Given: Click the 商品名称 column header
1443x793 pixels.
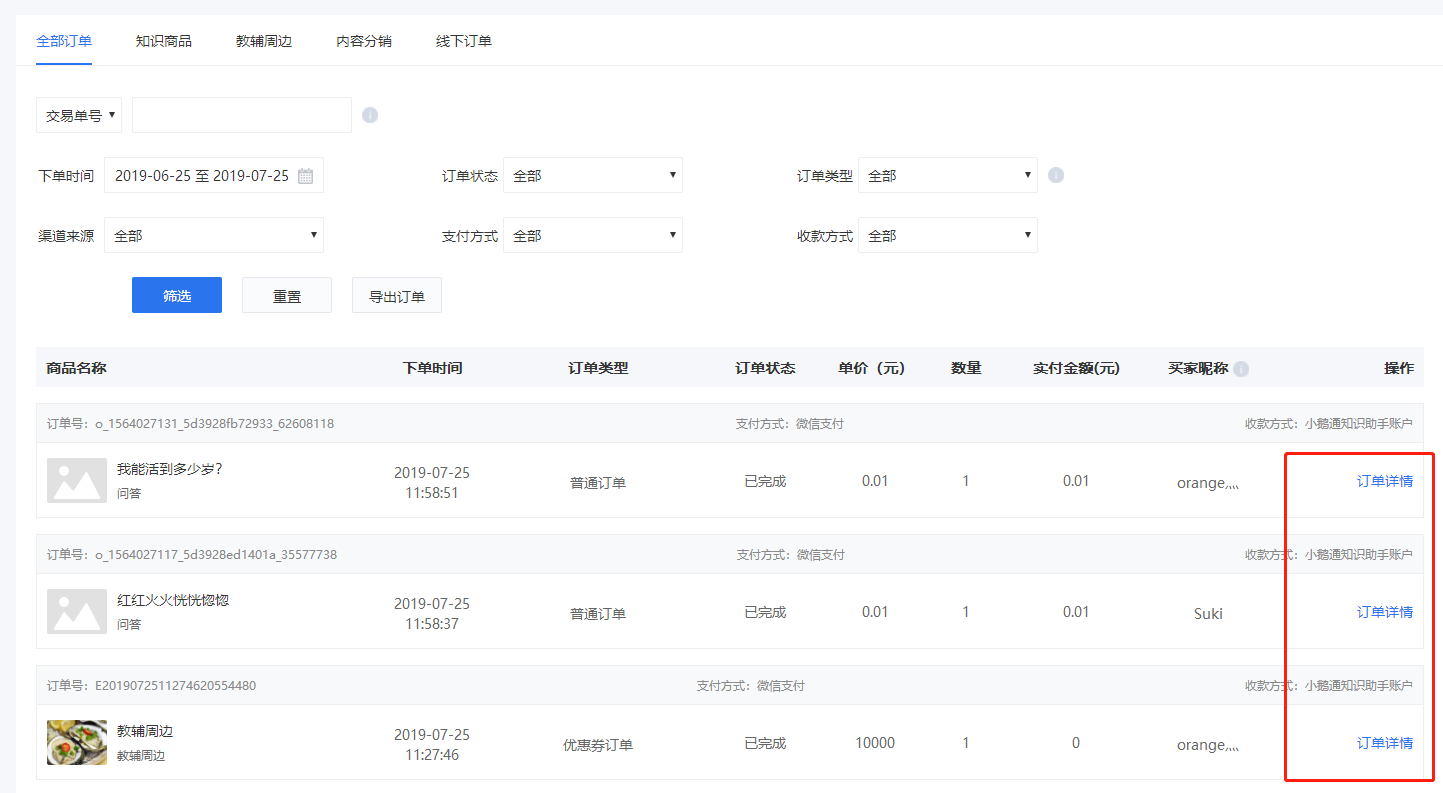Looking at the screenshot, I should [76, 368].
